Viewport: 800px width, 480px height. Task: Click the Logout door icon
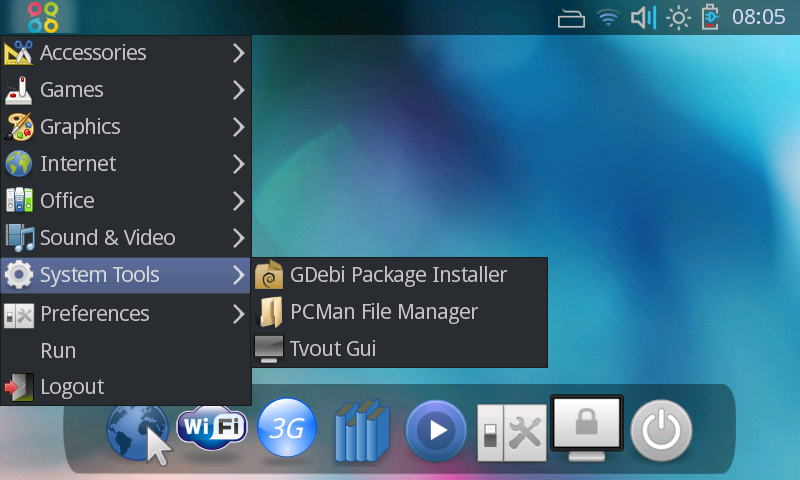pyautogui.click(x=19, y=387)
